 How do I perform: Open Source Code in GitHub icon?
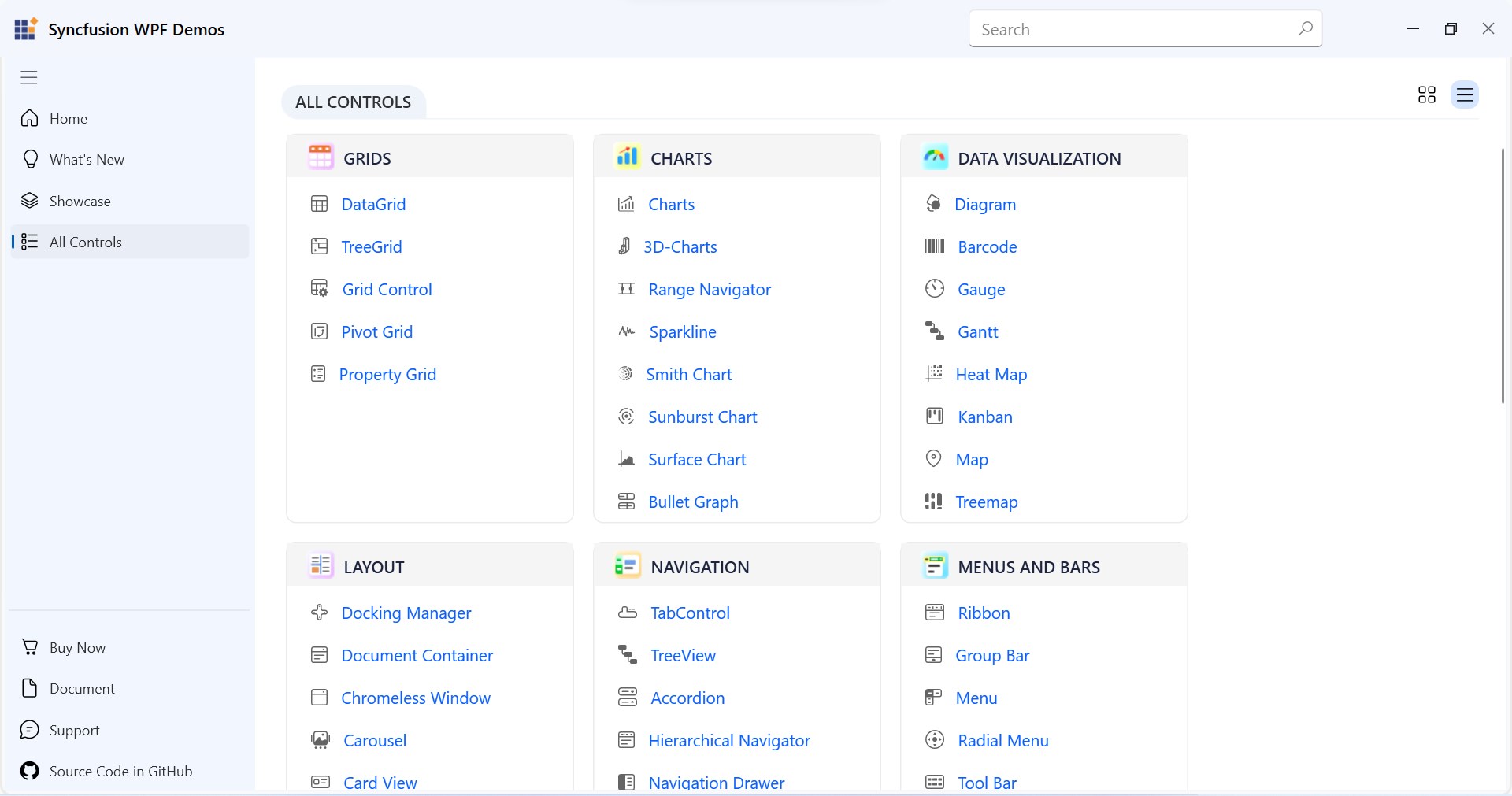(30, 771)
